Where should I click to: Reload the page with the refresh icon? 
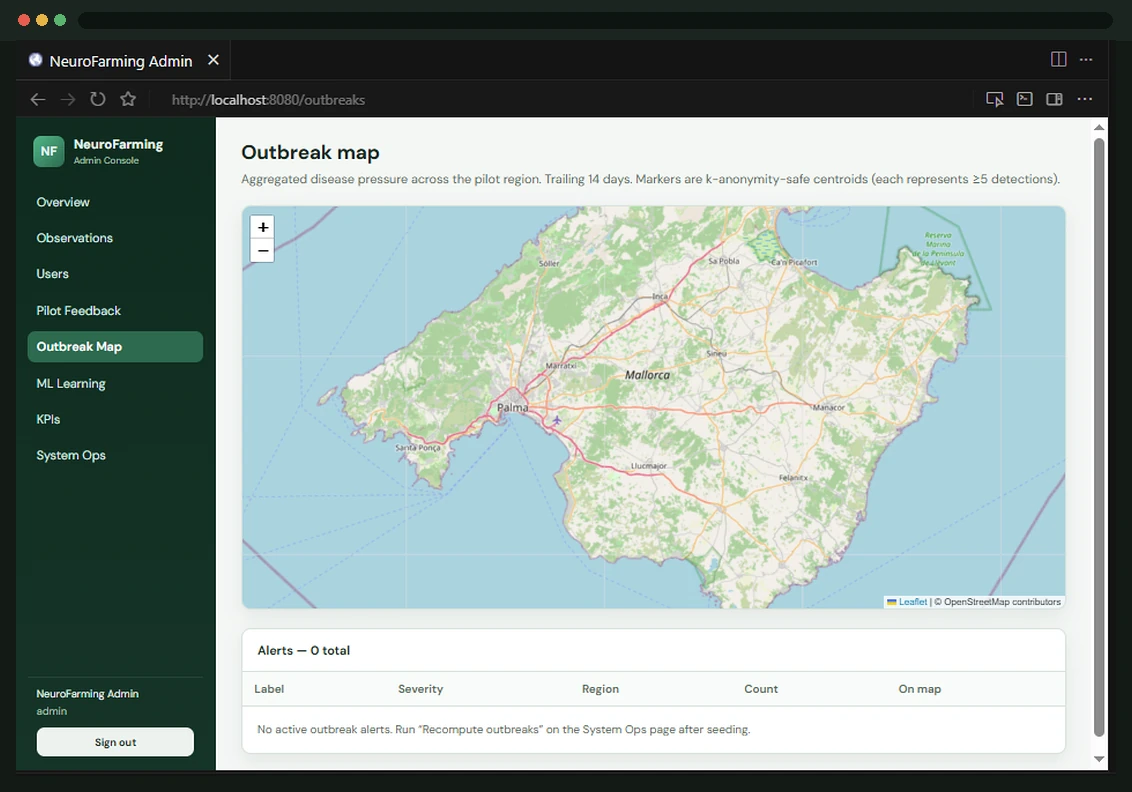(x=97, y=99)
